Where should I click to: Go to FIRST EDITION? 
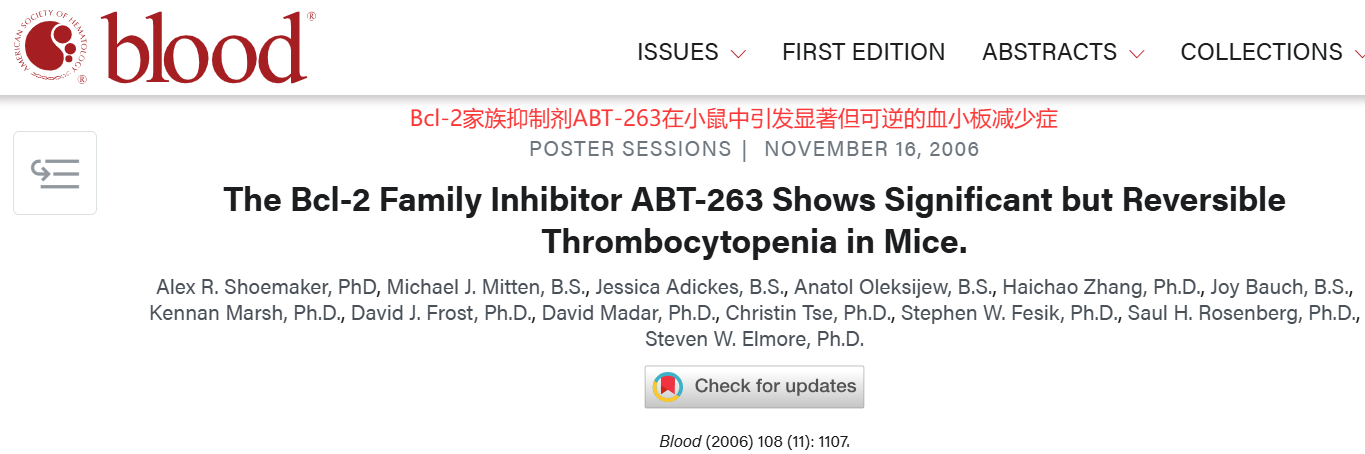(x=863, y=52)
